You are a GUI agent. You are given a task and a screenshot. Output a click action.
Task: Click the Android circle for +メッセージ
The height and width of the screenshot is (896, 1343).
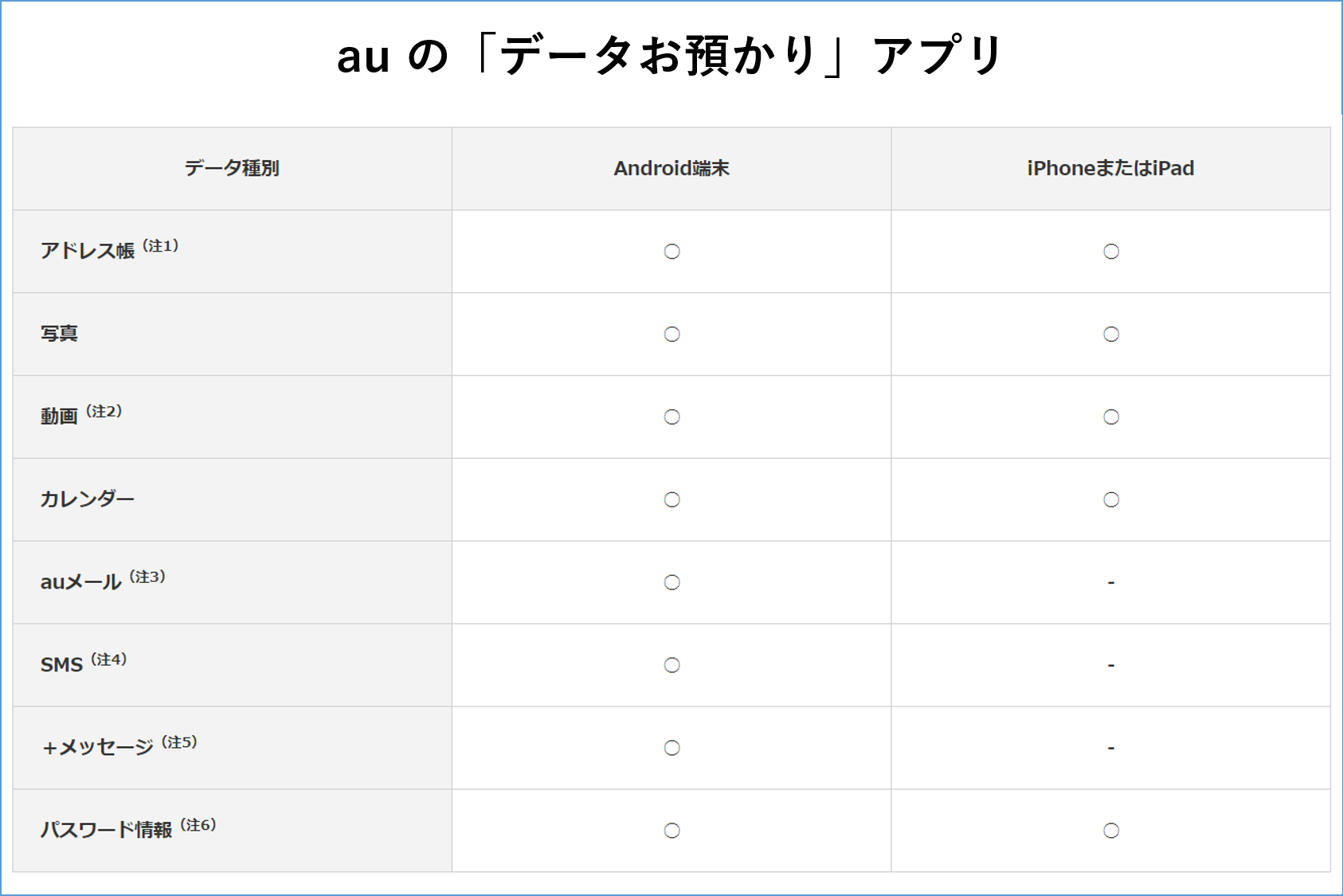click(x=671, y=749)
